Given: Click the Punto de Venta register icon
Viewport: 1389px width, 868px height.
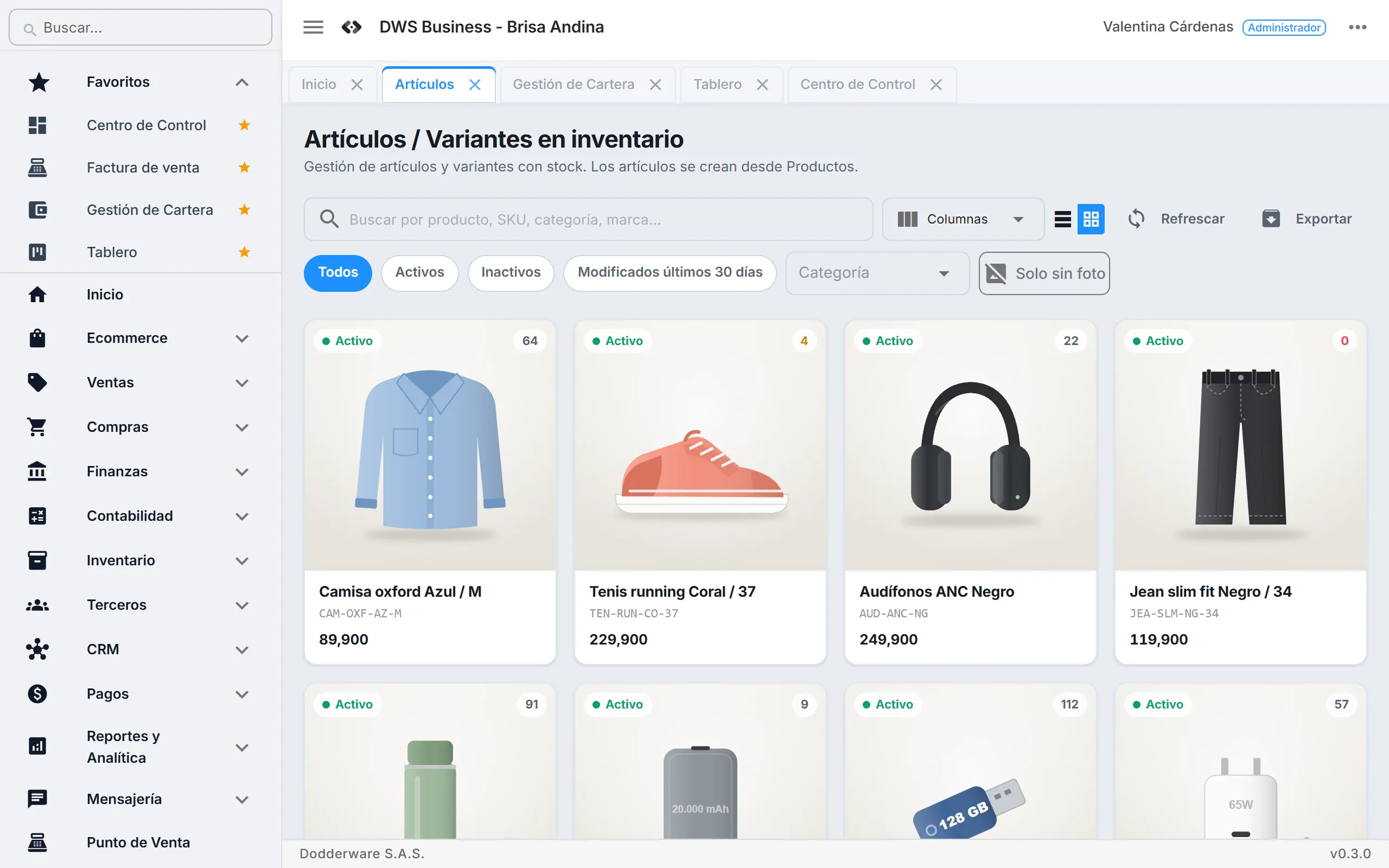Looking at the screenshot, I should click(37, 842).
